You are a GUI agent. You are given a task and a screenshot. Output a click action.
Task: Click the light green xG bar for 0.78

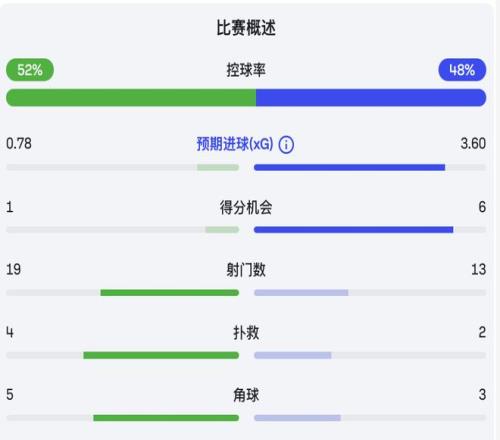(x=218, y=167)
